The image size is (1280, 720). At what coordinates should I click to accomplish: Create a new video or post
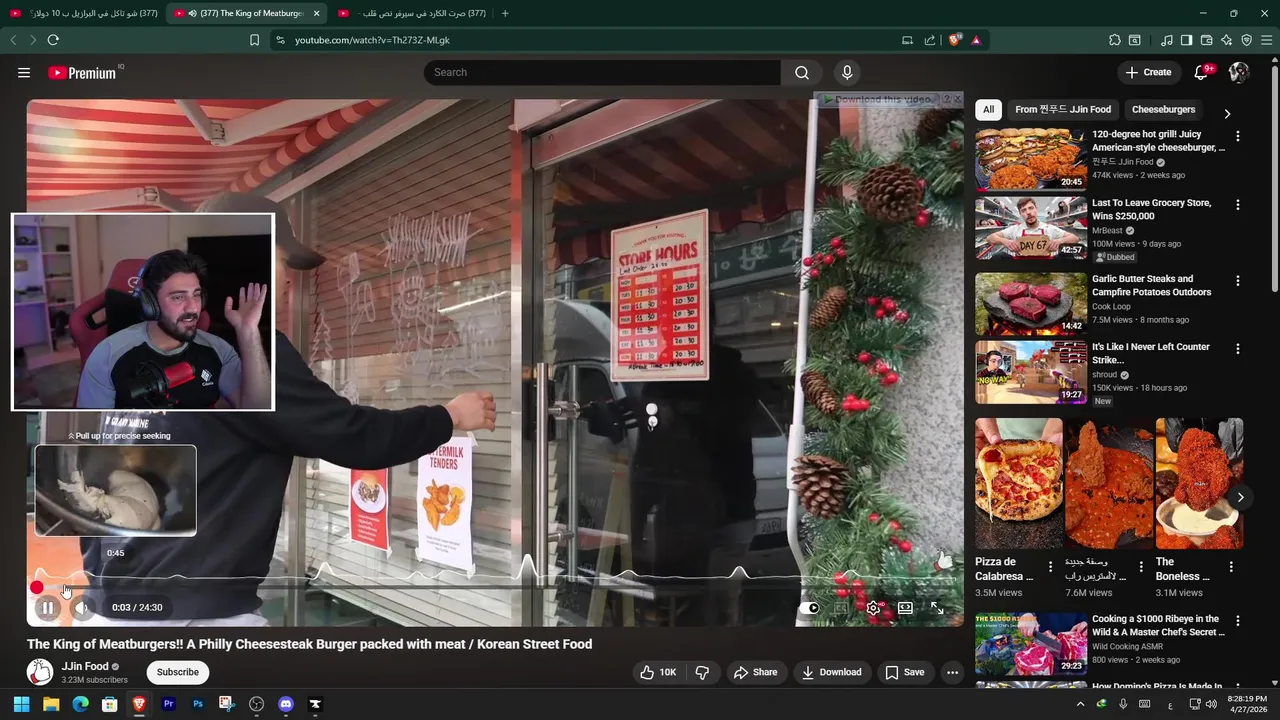(x=1148, y=72)
